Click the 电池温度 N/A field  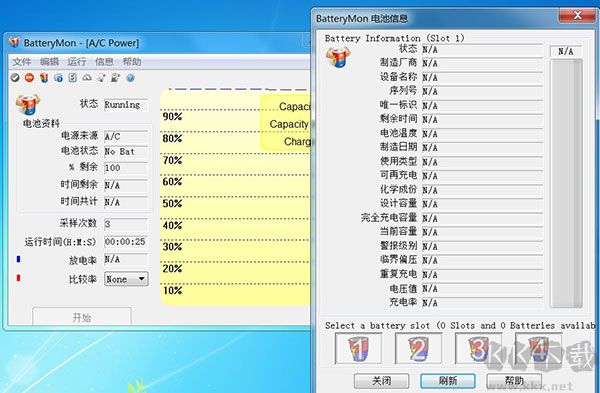point(482,134)
